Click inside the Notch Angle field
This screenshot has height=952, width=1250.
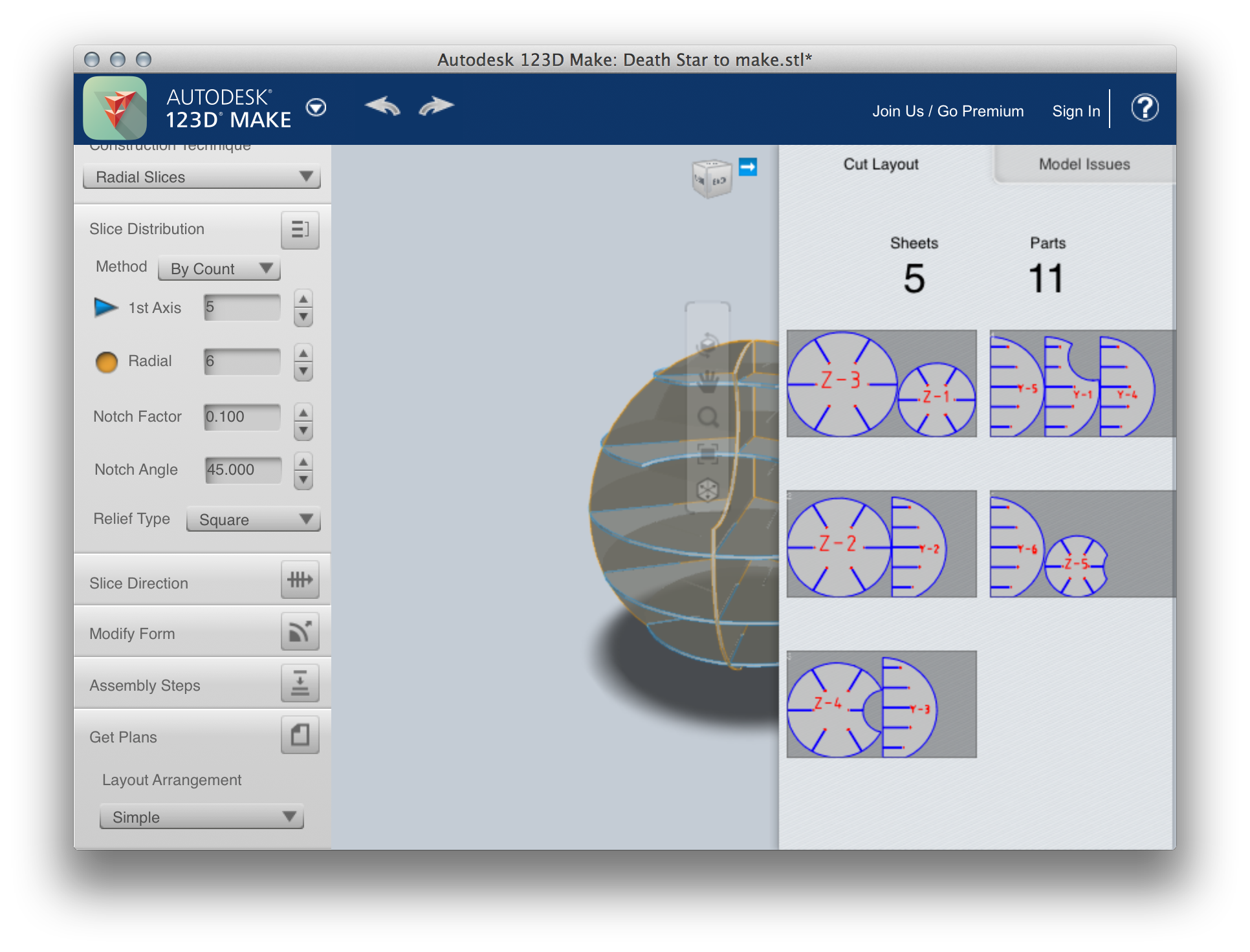(x=243, y=470)
